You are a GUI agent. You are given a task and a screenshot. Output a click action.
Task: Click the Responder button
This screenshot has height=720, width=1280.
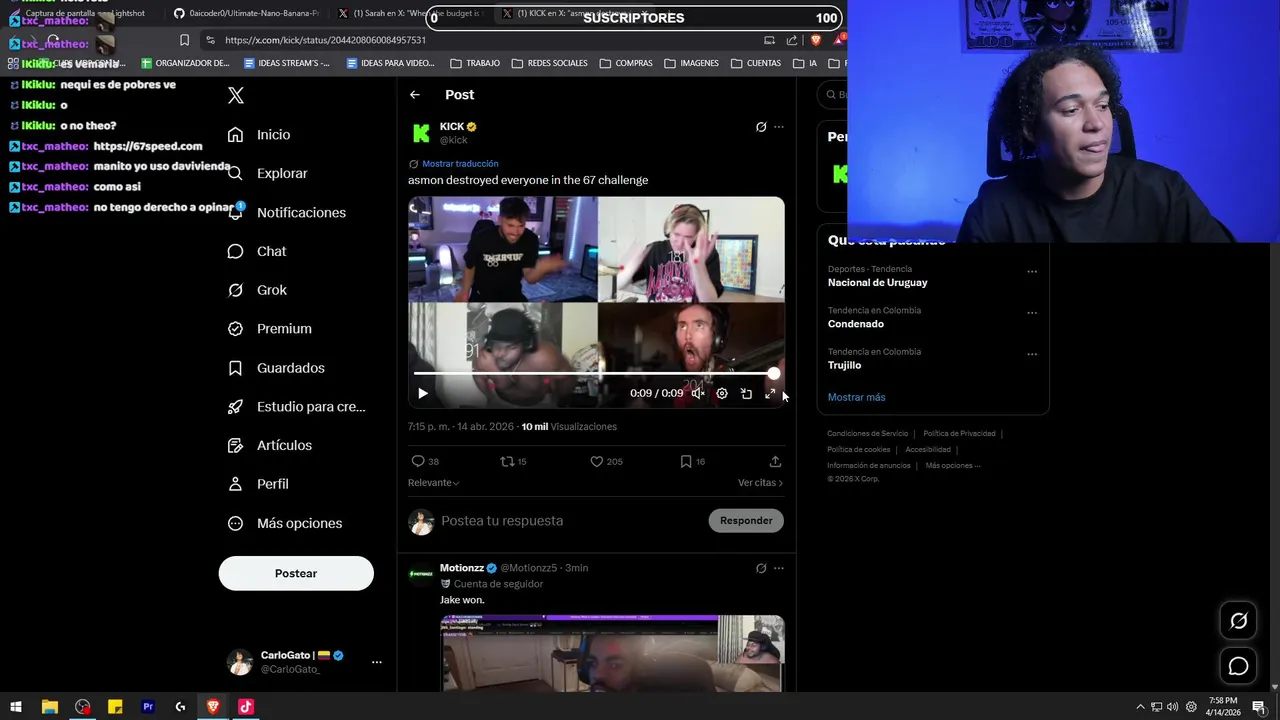pyautogui.click(x=746, y=521)
